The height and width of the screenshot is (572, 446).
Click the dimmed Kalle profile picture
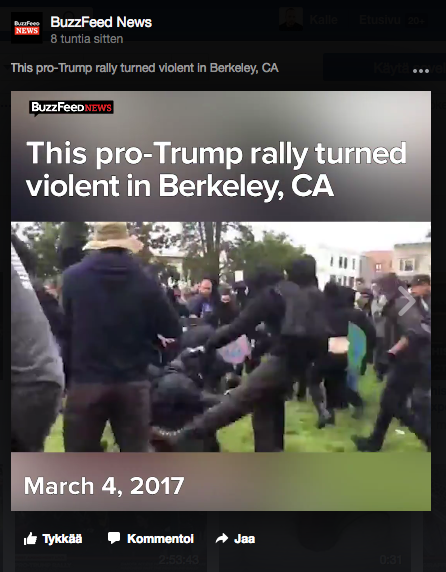click(291, 19)
